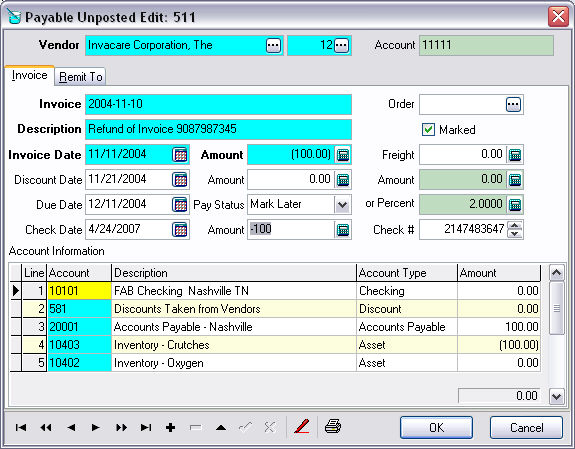Jump to last record navigator button

point(146,427)
